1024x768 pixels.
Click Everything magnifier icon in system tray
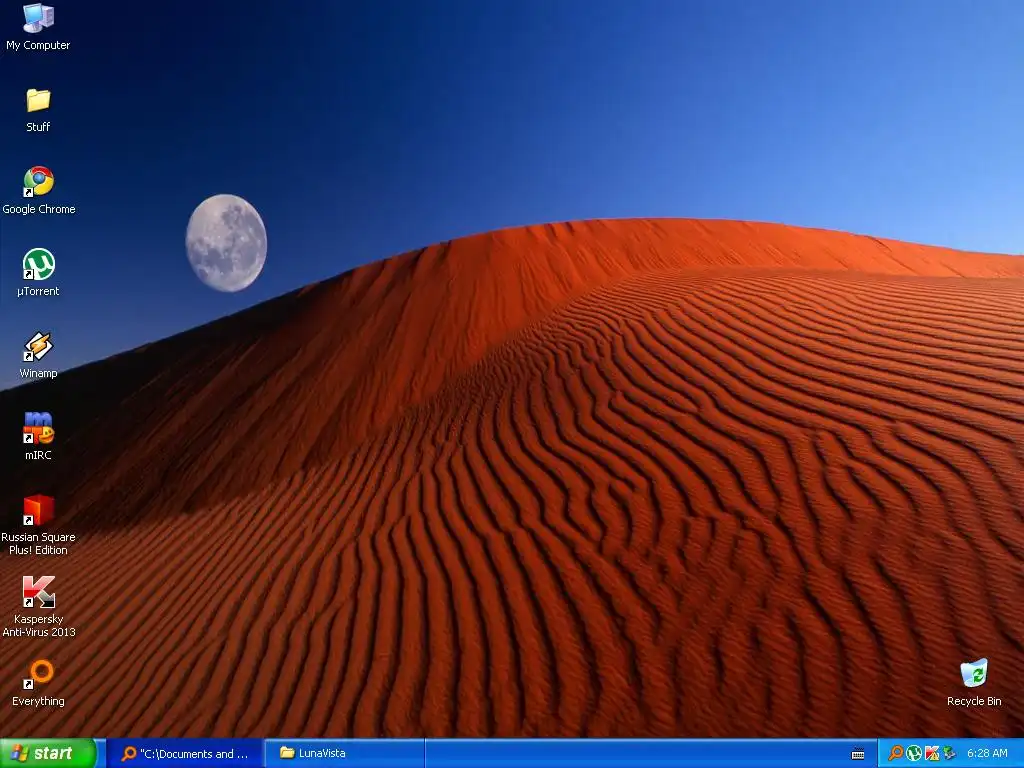[896, 753]
